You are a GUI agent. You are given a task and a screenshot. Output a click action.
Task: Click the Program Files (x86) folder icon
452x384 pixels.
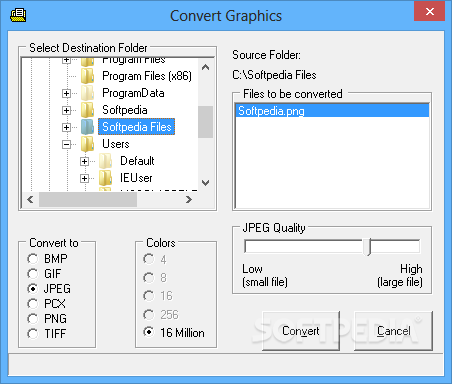click(x=88, y=76)
